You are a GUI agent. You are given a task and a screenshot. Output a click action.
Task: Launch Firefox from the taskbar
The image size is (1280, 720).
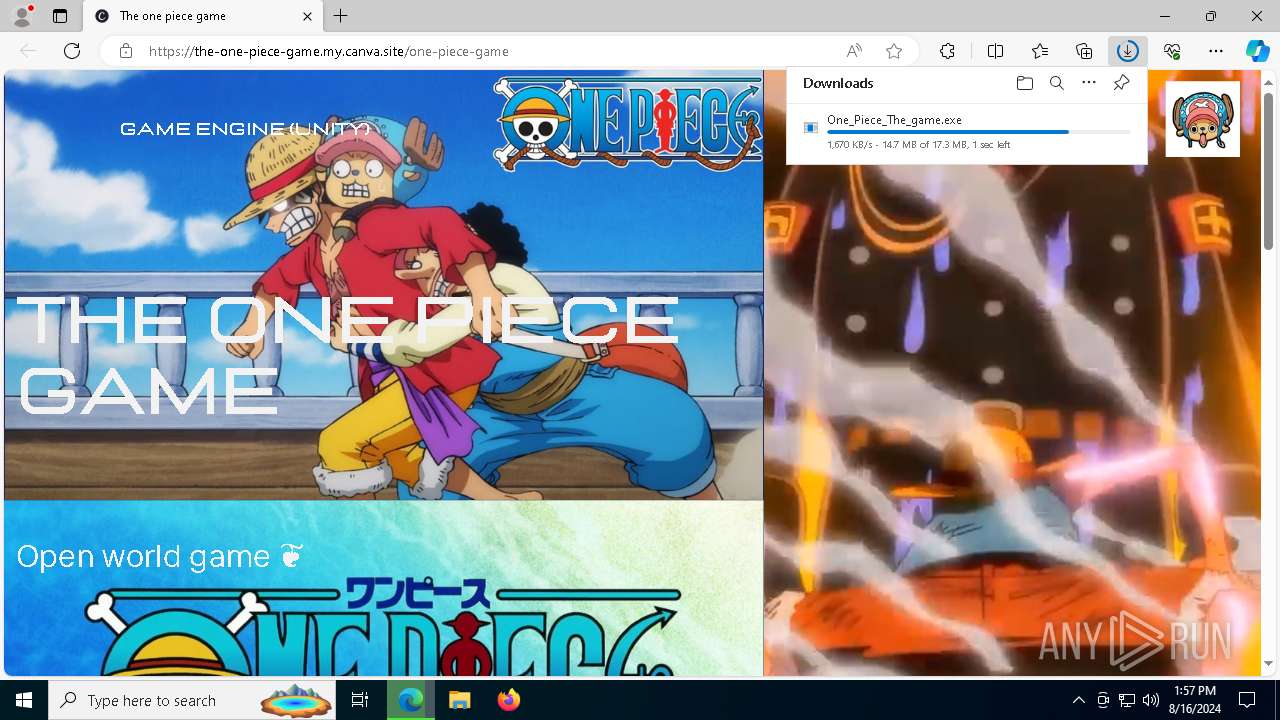point(508,700)
